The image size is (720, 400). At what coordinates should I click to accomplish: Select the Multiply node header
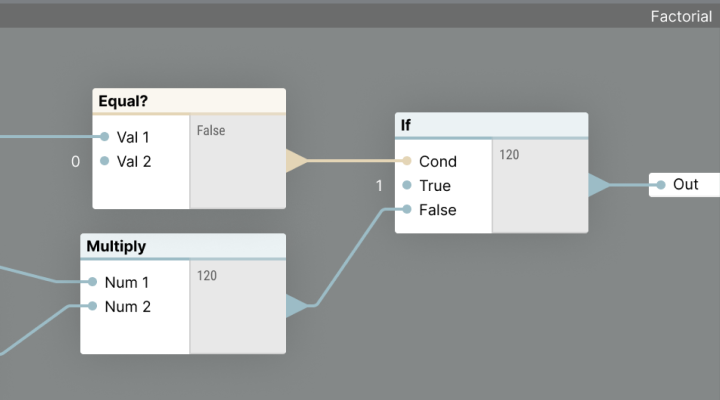point(182,246)
